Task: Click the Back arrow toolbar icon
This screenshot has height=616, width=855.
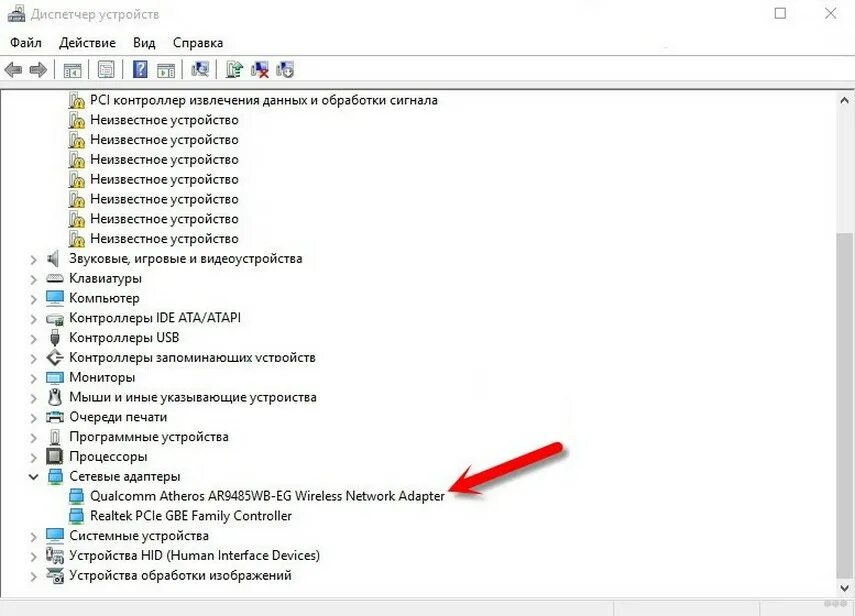Action: click(13, 70)
